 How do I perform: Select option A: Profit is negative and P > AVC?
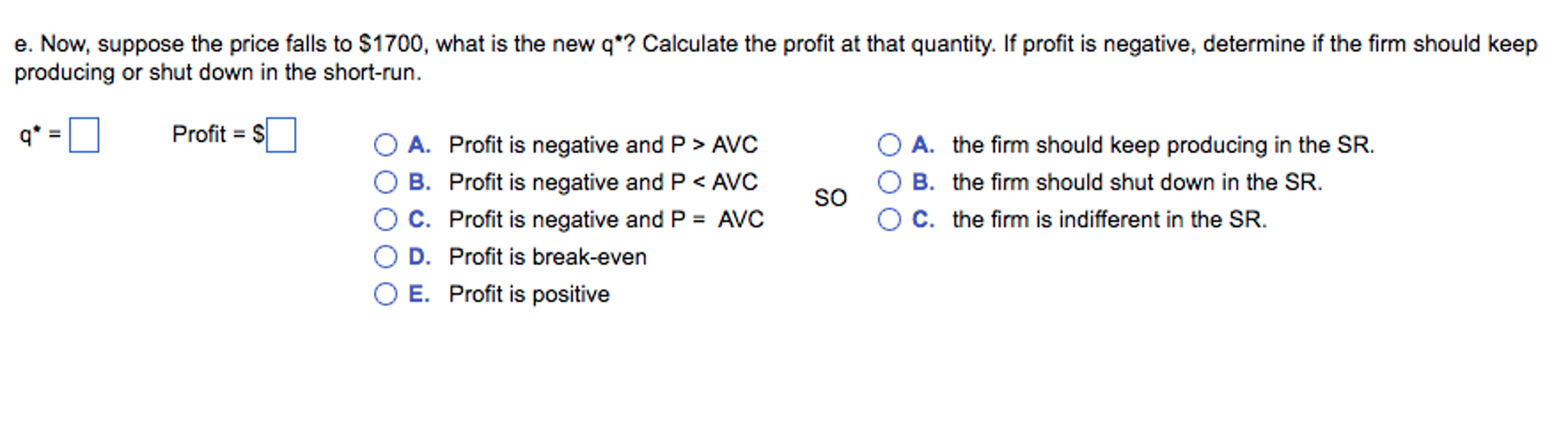click(387, 145)
